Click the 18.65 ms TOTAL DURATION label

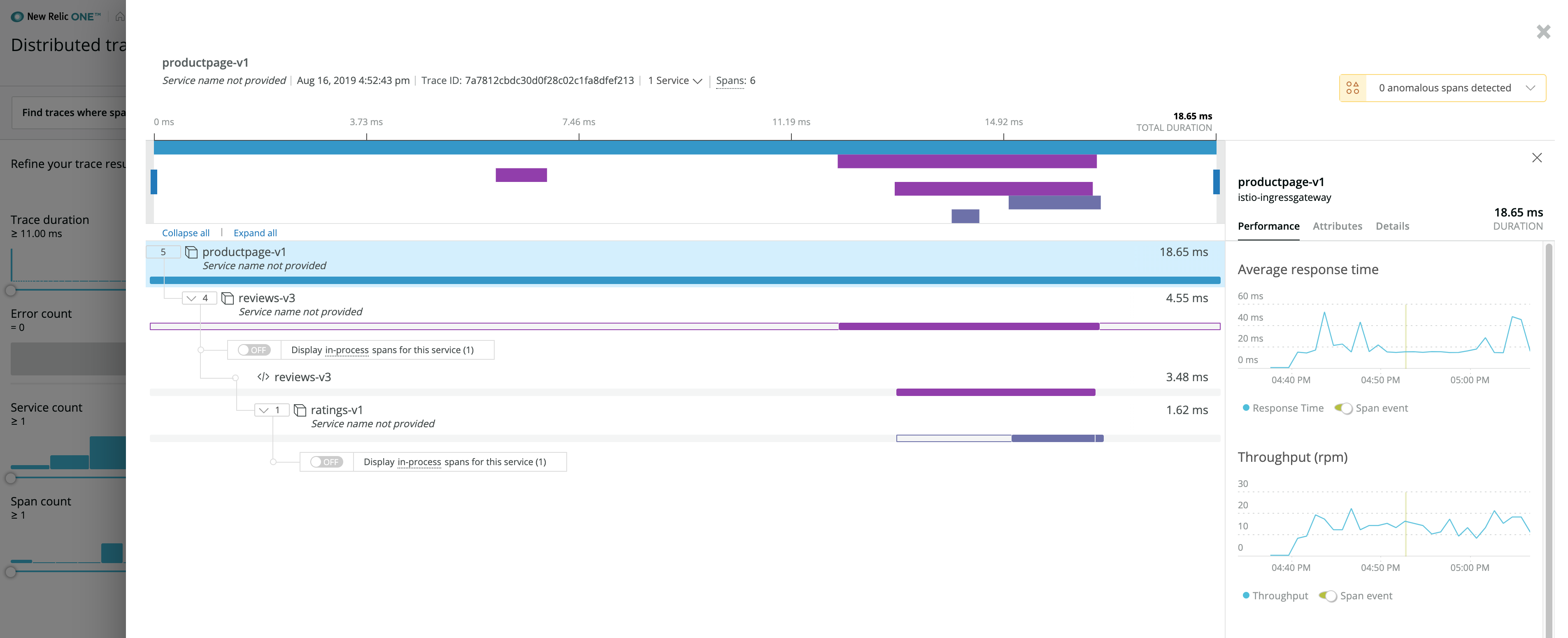pyautogui.click(x=1174, y=122)
